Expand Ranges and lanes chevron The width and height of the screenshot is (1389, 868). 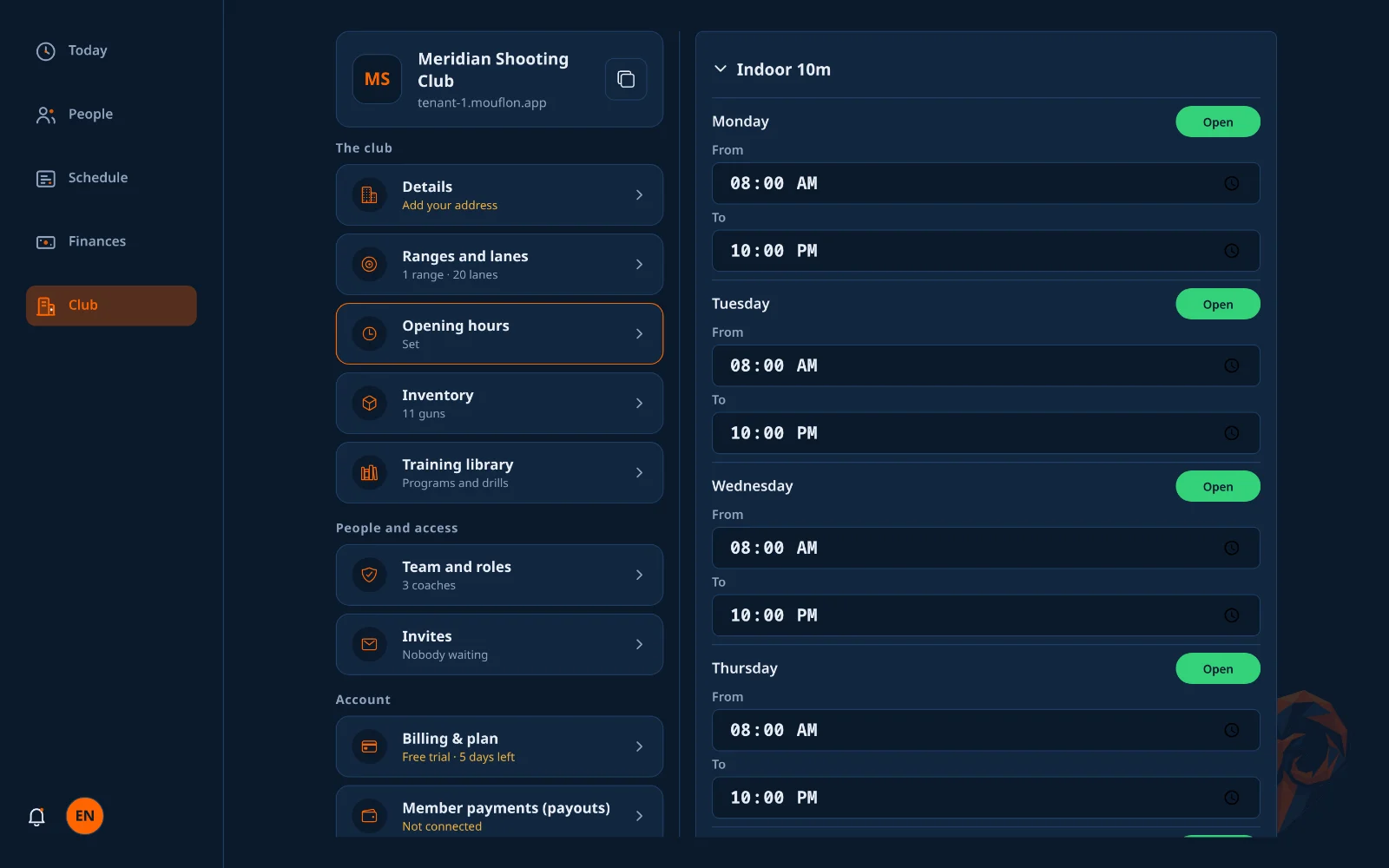coord(639,265)
